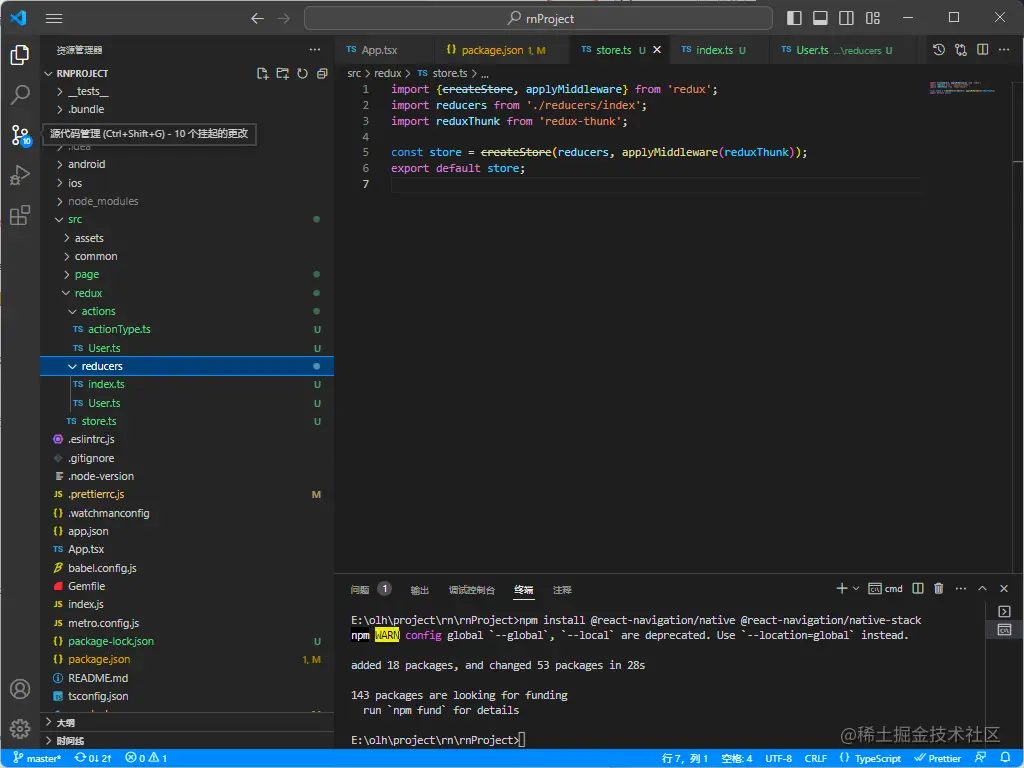The height and width of the screenshot is (768, 1024).
Task: Refresh the explorer file tree
Action: tap(302, 73)
